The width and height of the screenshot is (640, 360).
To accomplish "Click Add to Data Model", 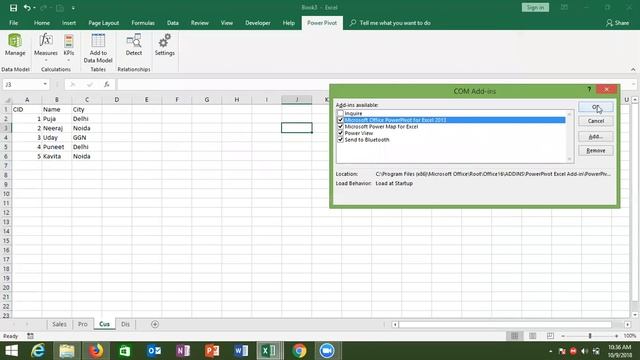I will point(98,48).
